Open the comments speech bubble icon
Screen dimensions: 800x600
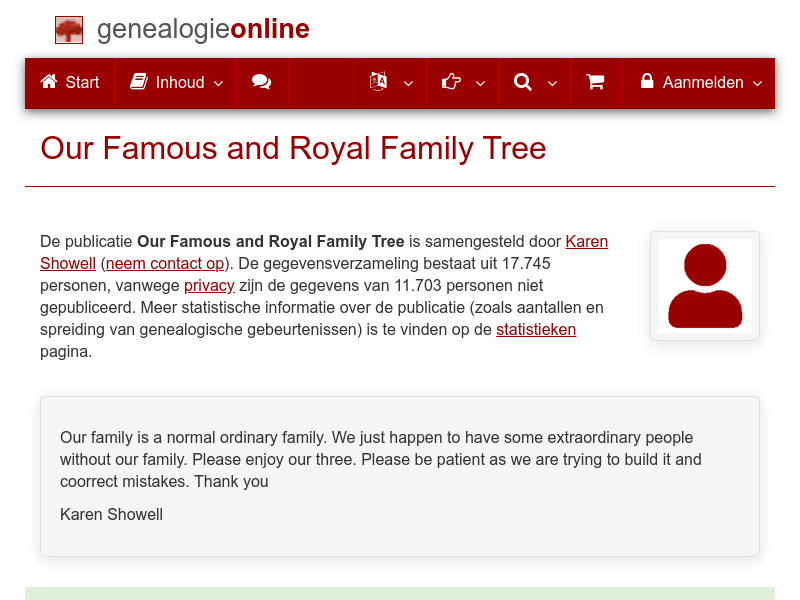click(x=262, y=83)
